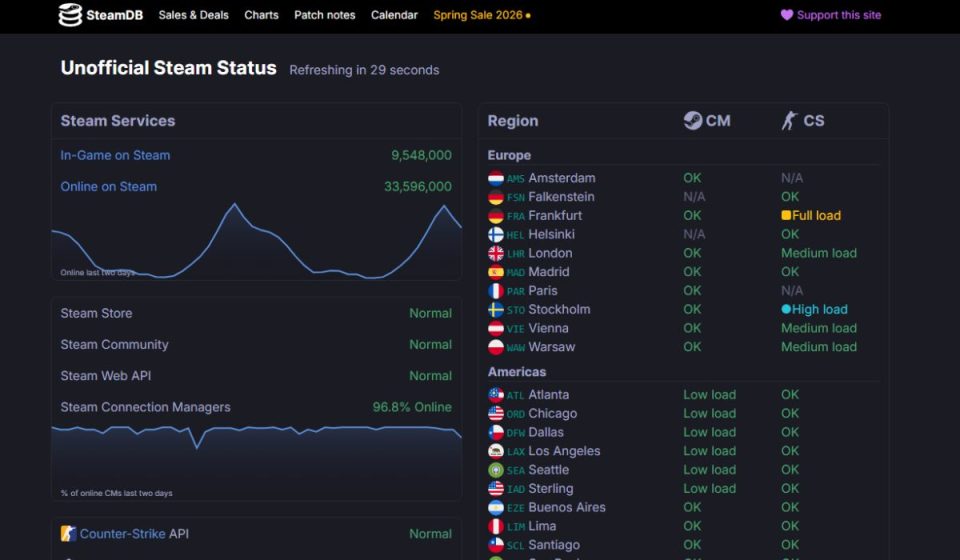Click the Peru flag beside Lima

(495, 526)
